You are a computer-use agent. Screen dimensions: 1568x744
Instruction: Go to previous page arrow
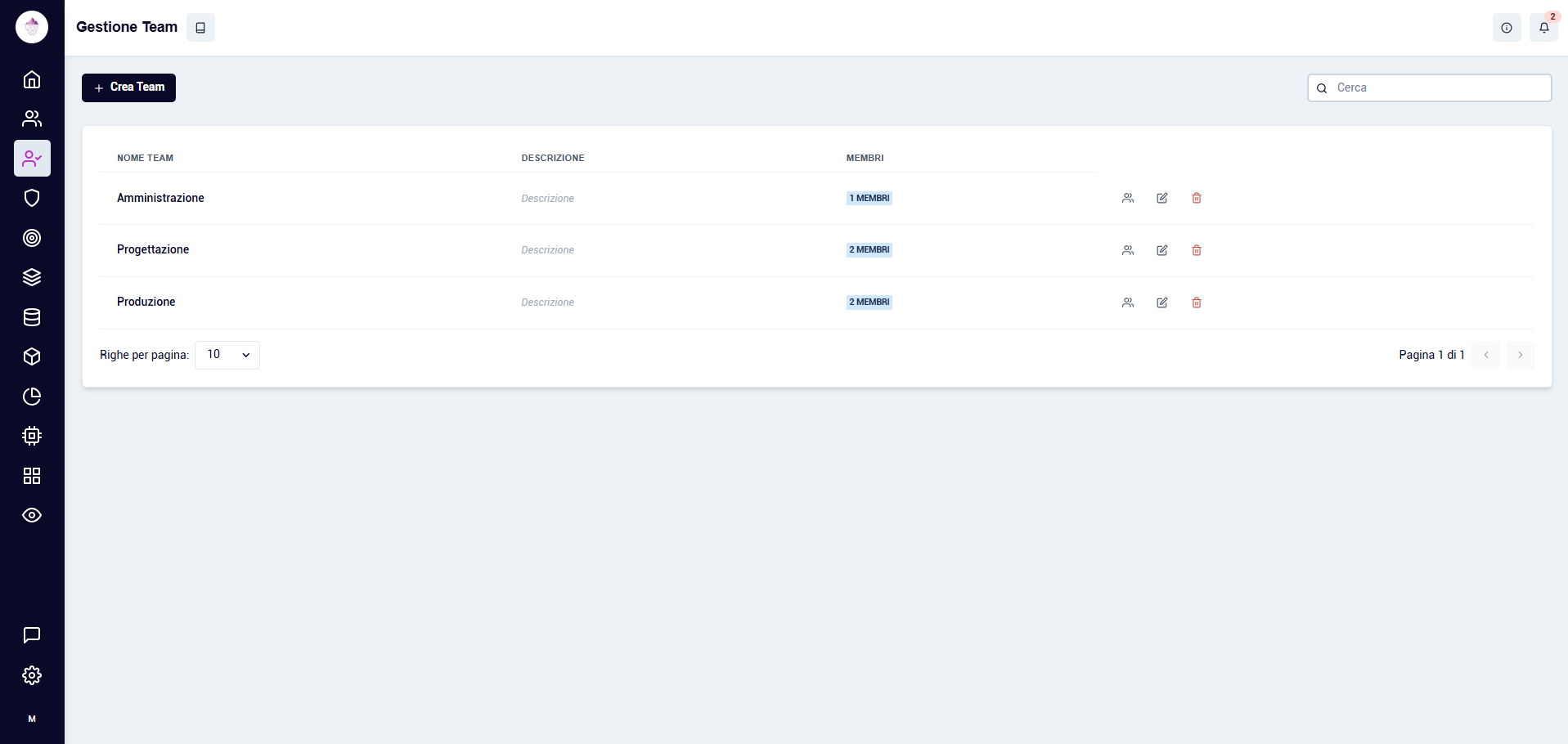pyautogui.click(x=1486, y=355)
